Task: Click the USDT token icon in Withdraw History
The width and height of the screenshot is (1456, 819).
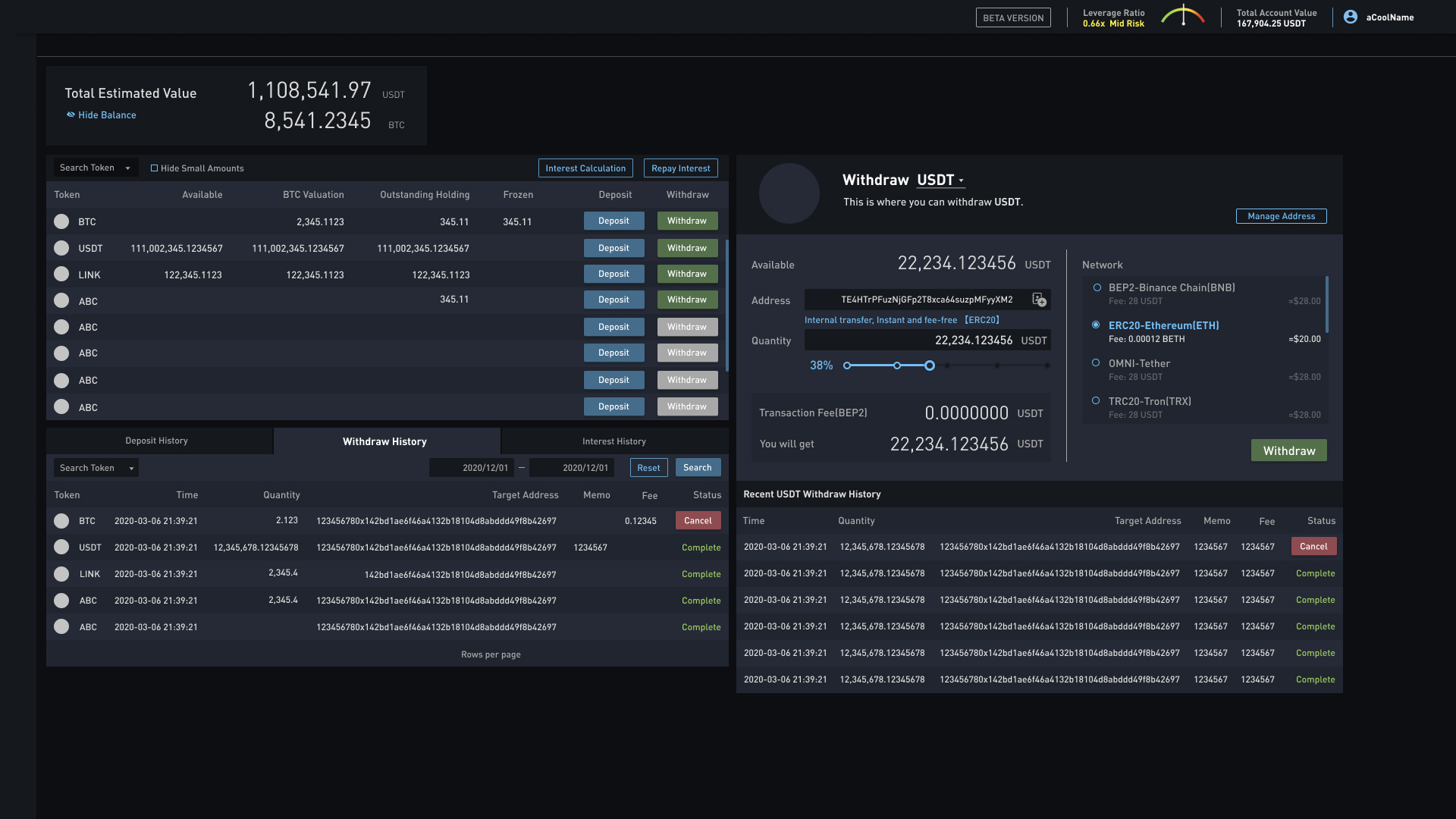Action: 61,547
